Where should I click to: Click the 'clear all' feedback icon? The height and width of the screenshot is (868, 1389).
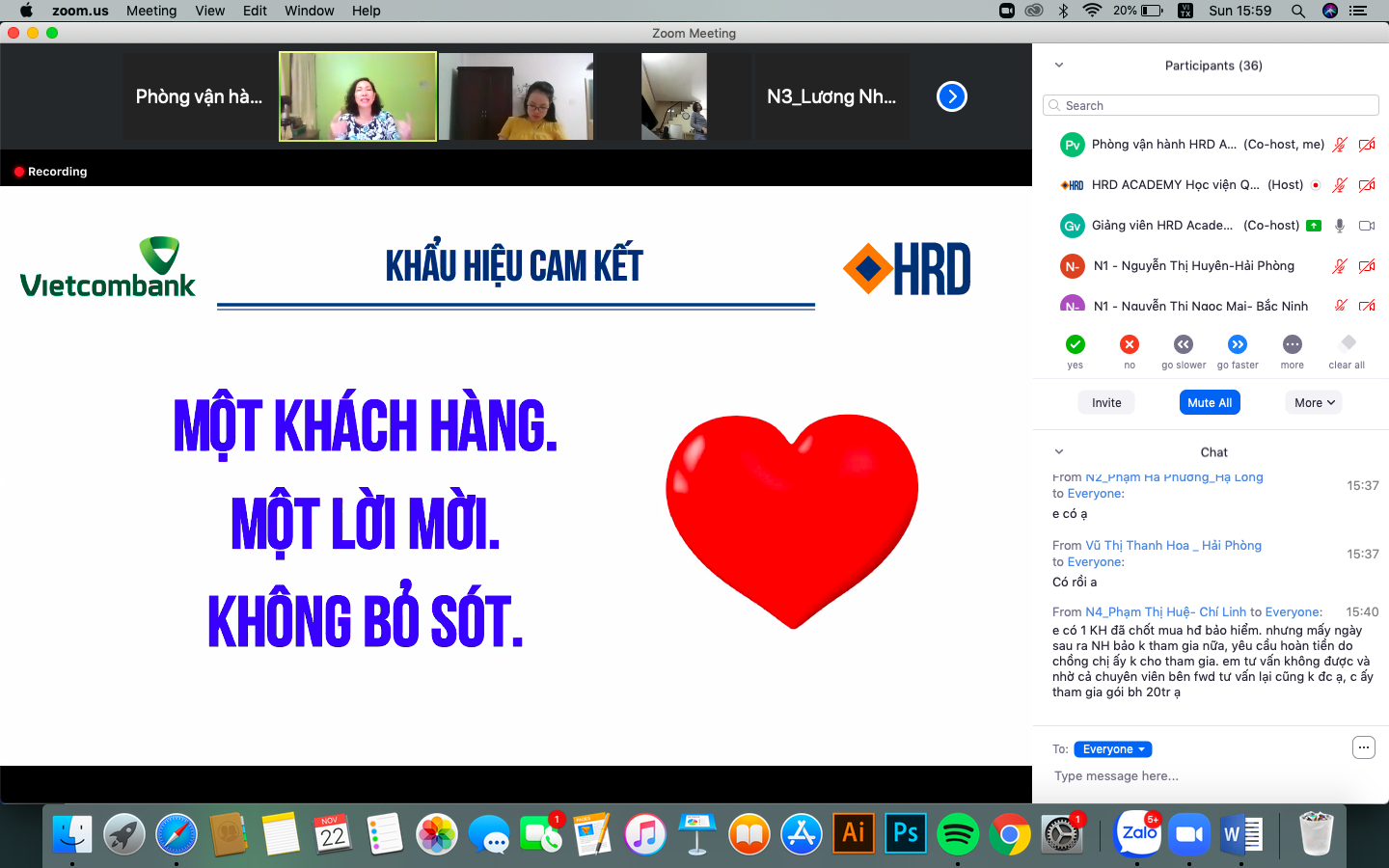(1348, 343)
